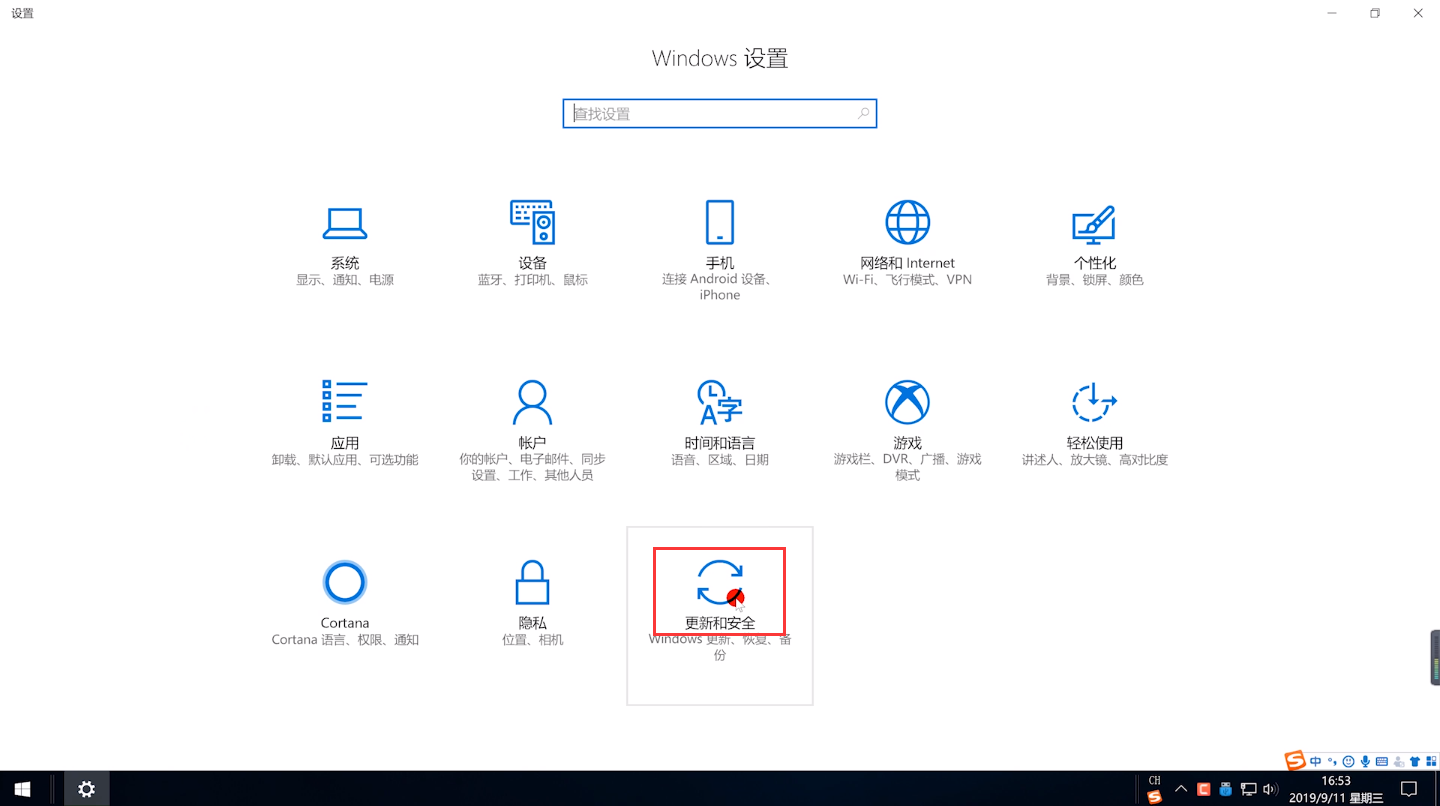Open the 设备 settings category
Screen dimensions: 1440x806
click(x=533, y=245)
